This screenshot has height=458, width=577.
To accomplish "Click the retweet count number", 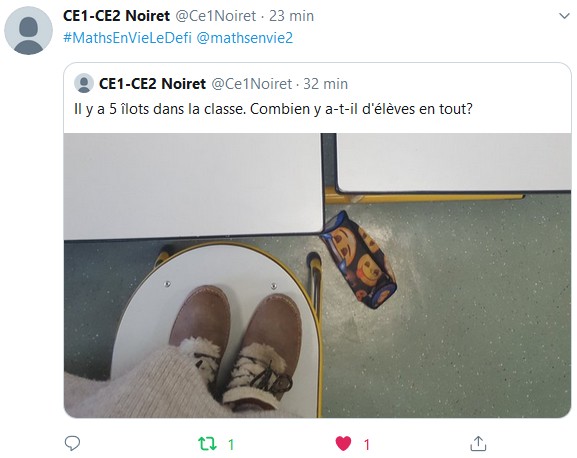I will (x=231, y=444).
